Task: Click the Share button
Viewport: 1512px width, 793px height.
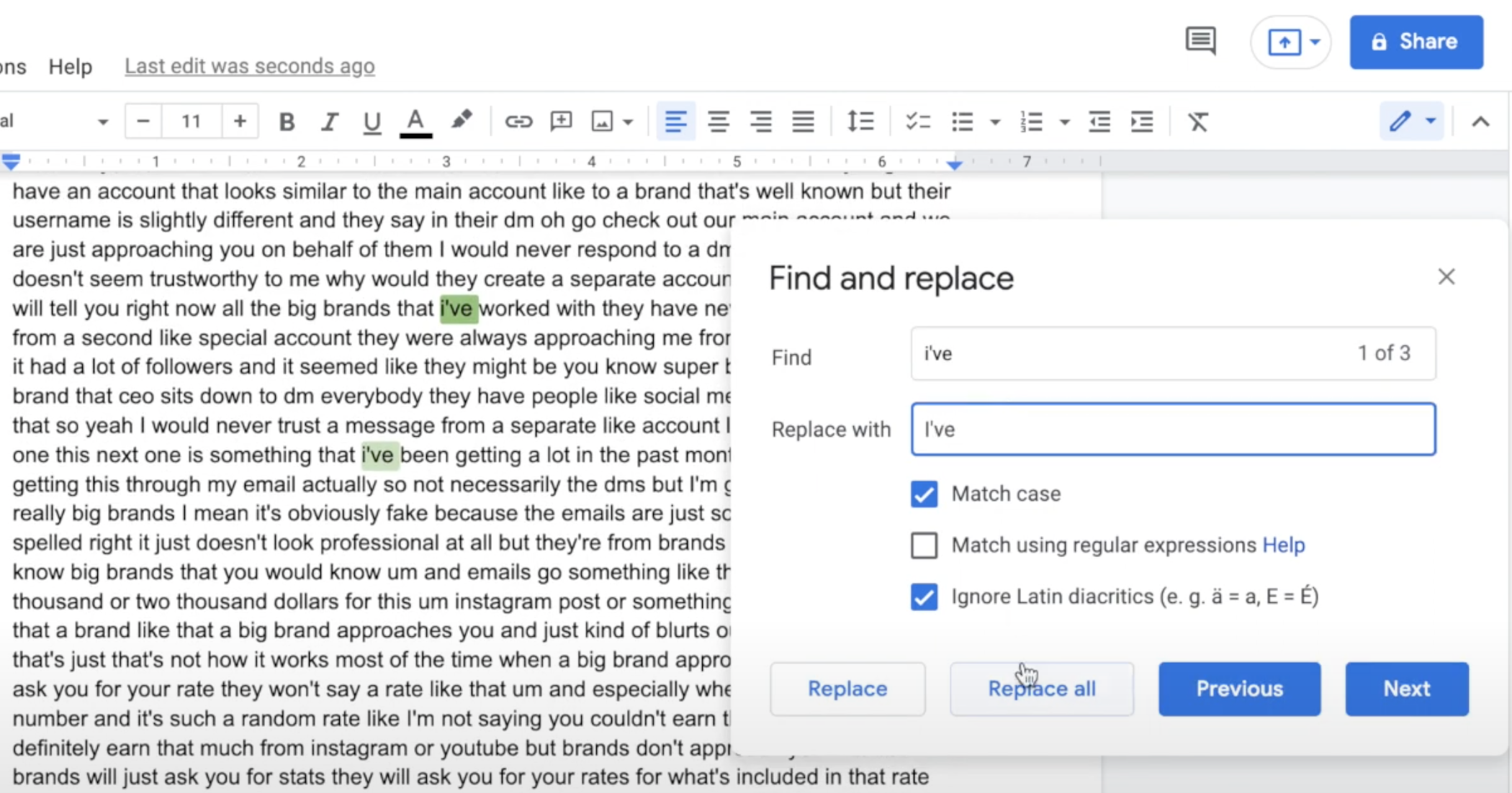Action: tap(1417, 41)
